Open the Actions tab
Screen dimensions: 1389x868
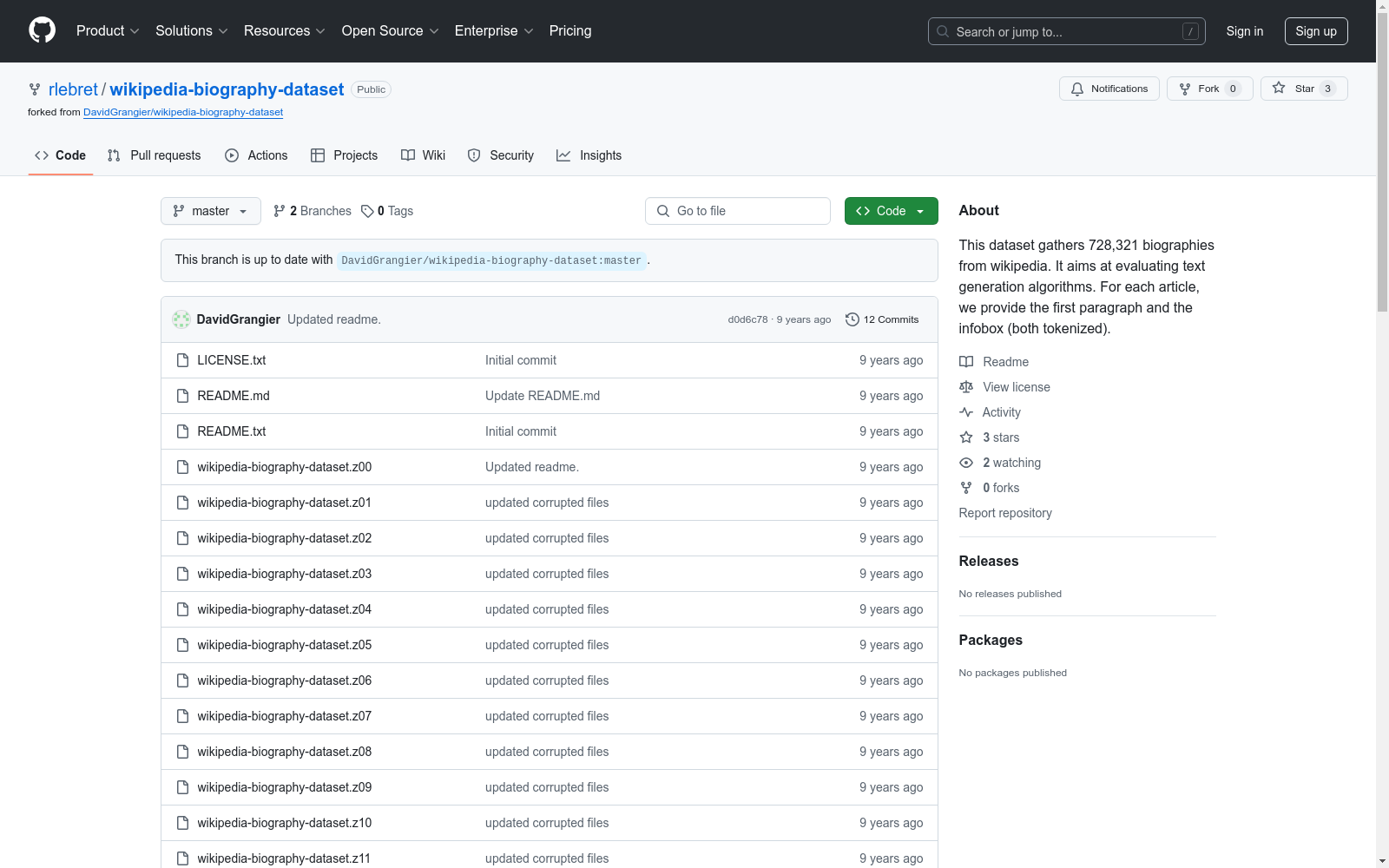(x=256, y=155)
